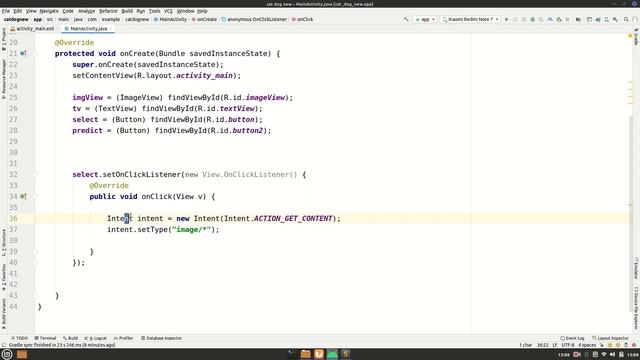Click the Debug app bug icon
640x360 pixels.
click(x=532, y=19)
